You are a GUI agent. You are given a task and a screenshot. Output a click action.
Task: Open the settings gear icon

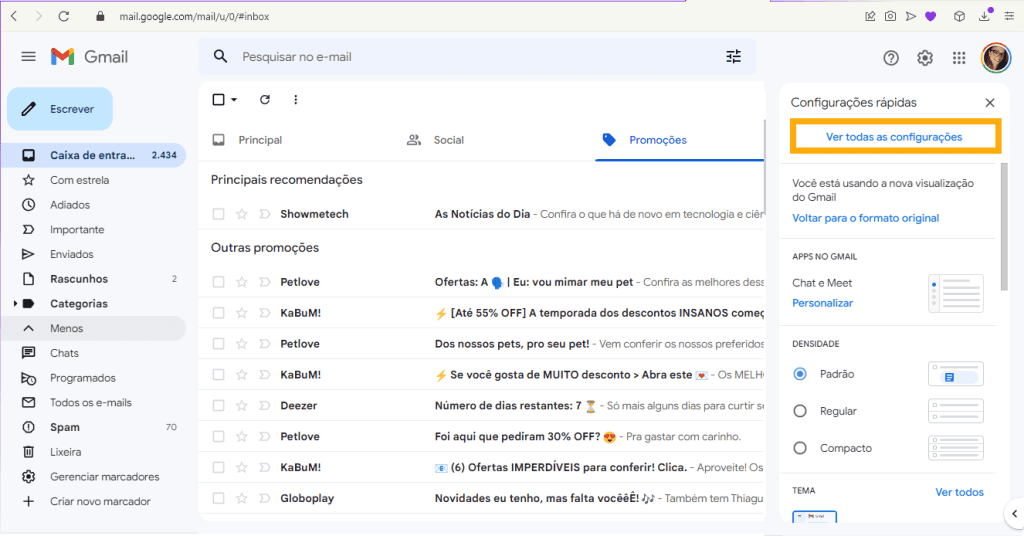point(925,58)
